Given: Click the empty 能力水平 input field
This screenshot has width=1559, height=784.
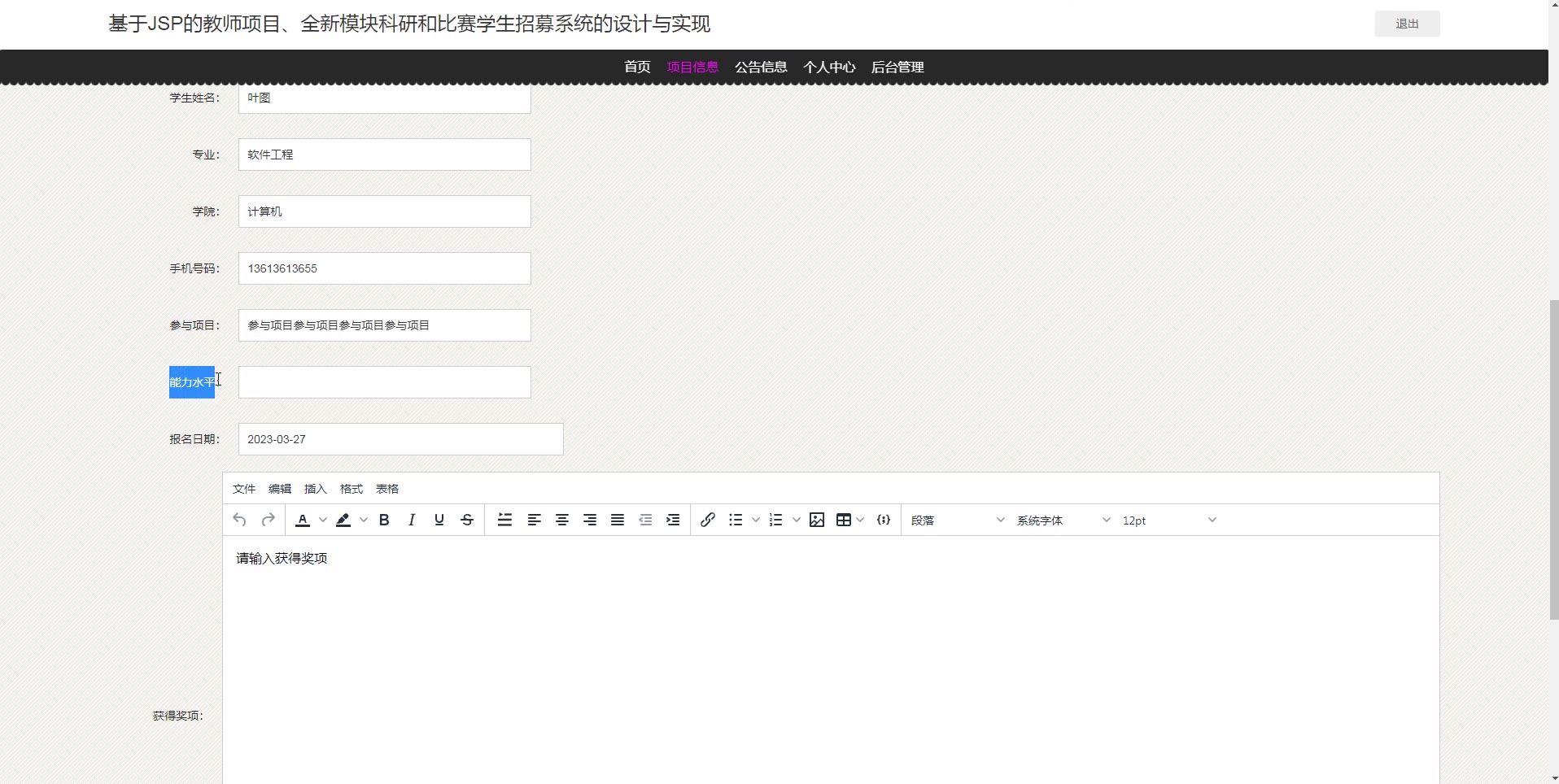Looking at the screenshot, I should point(384,382).
